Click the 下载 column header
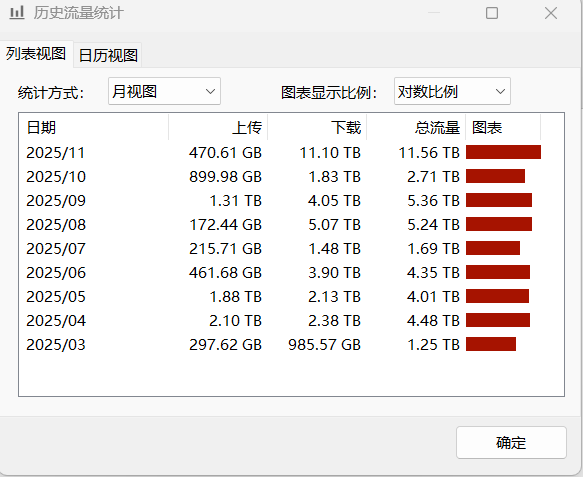583x477 pixels. (x=317, y=128)
